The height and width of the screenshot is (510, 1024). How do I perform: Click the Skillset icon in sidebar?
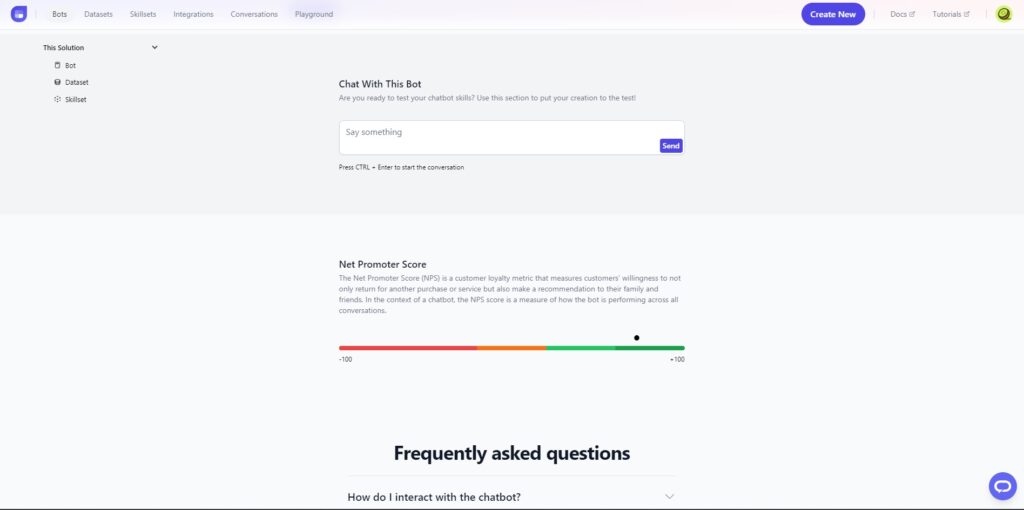57,99
